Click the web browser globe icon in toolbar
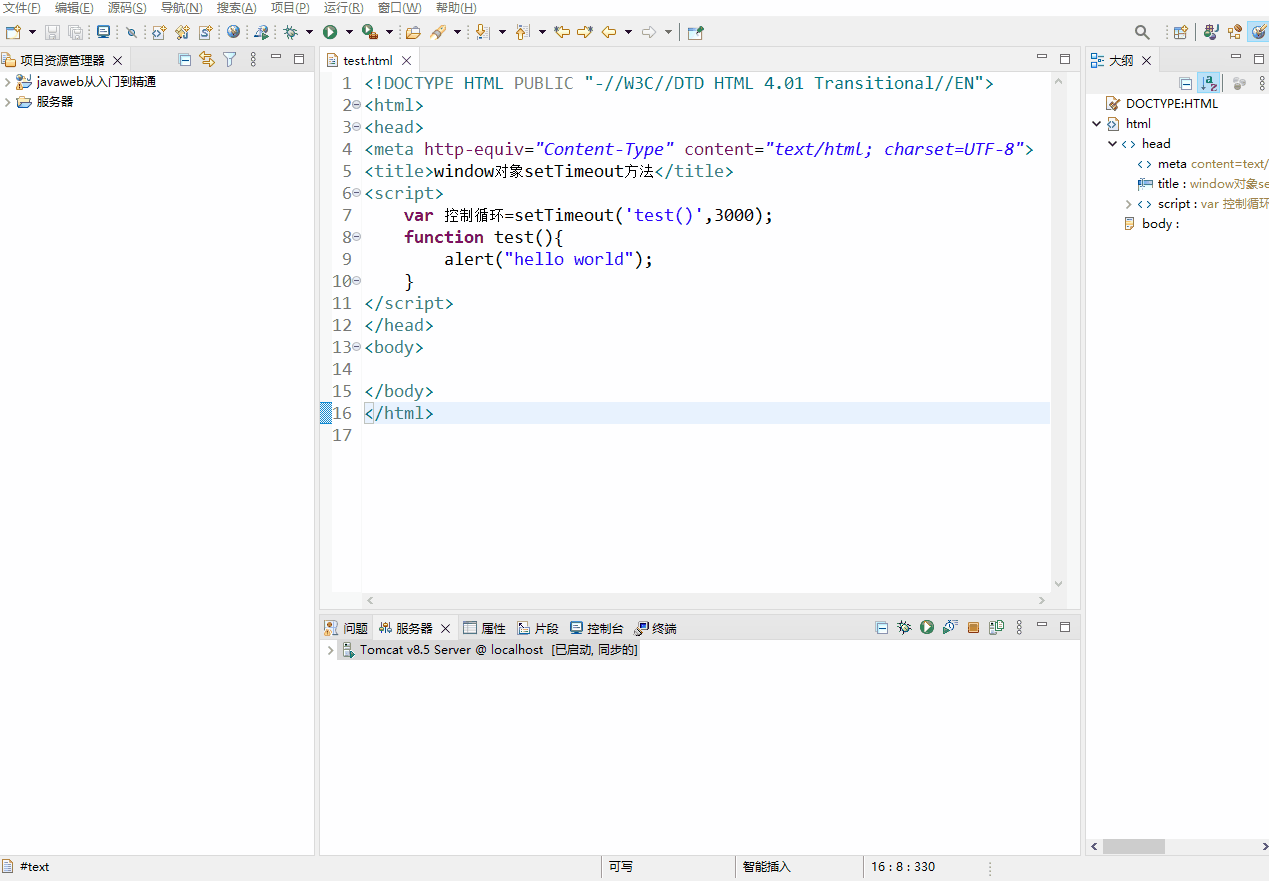The image size is (1269, 881). [x=233, y=32]
